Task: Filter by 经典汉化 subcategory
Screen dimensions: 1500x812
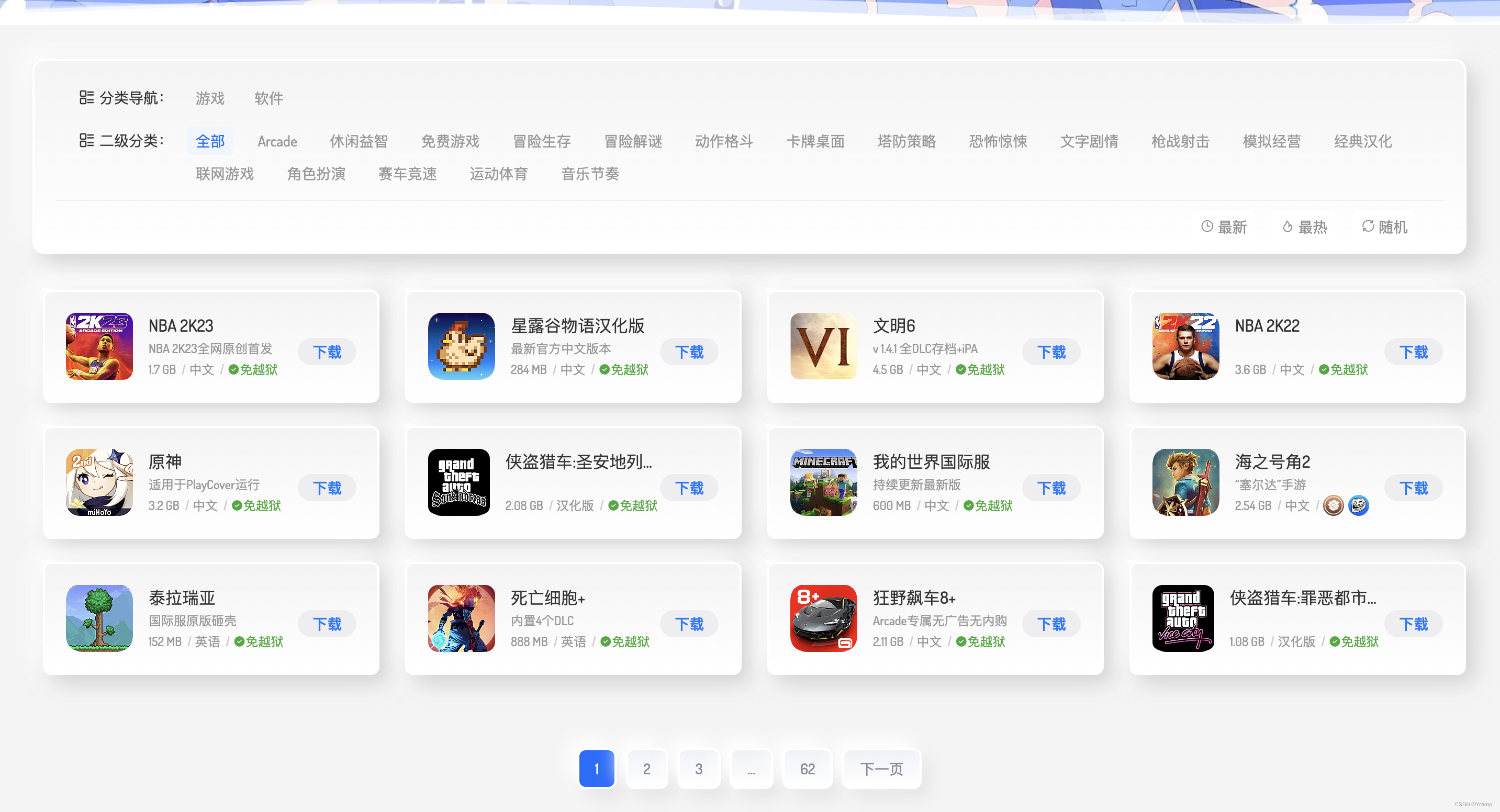Action: click(x=1363, y=141)
